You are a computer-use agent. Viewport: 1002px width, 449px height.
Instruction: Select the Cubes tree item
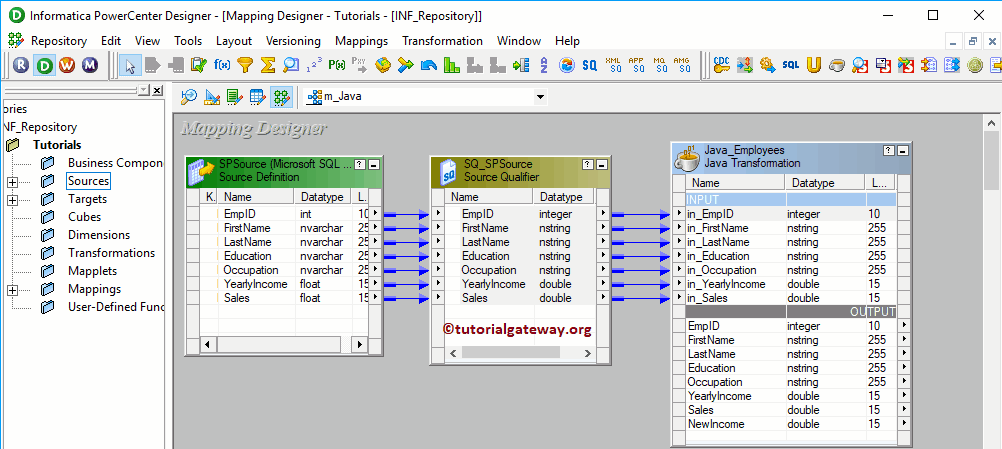pyautogui.click(x=84, y=217)
